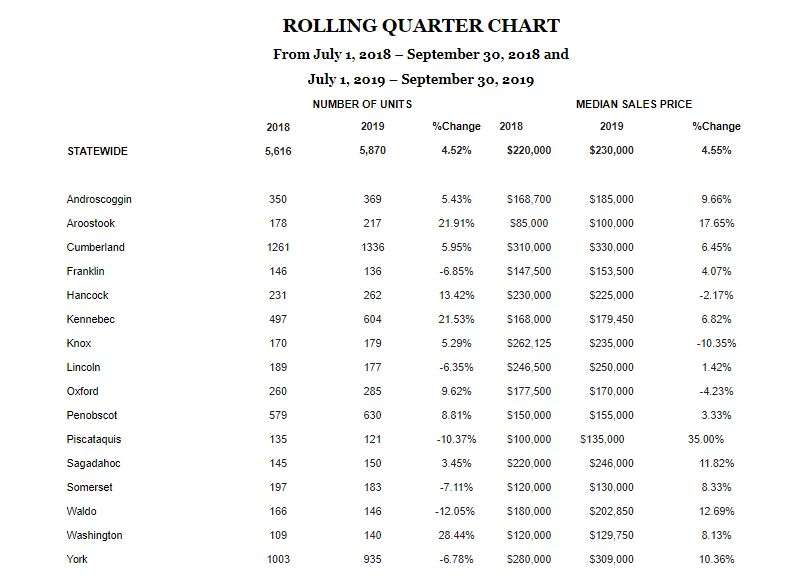Select the Androscoggin county name
This screenshot has width=794, height=582.
click(99, 199)
